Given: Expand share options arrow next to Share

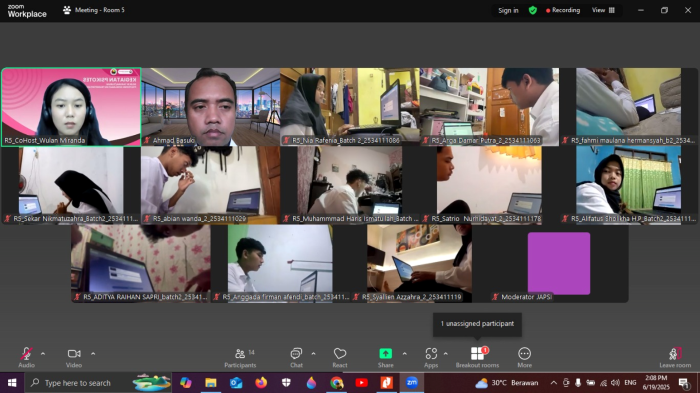Looking at the screenshot, I should [404, 354].
